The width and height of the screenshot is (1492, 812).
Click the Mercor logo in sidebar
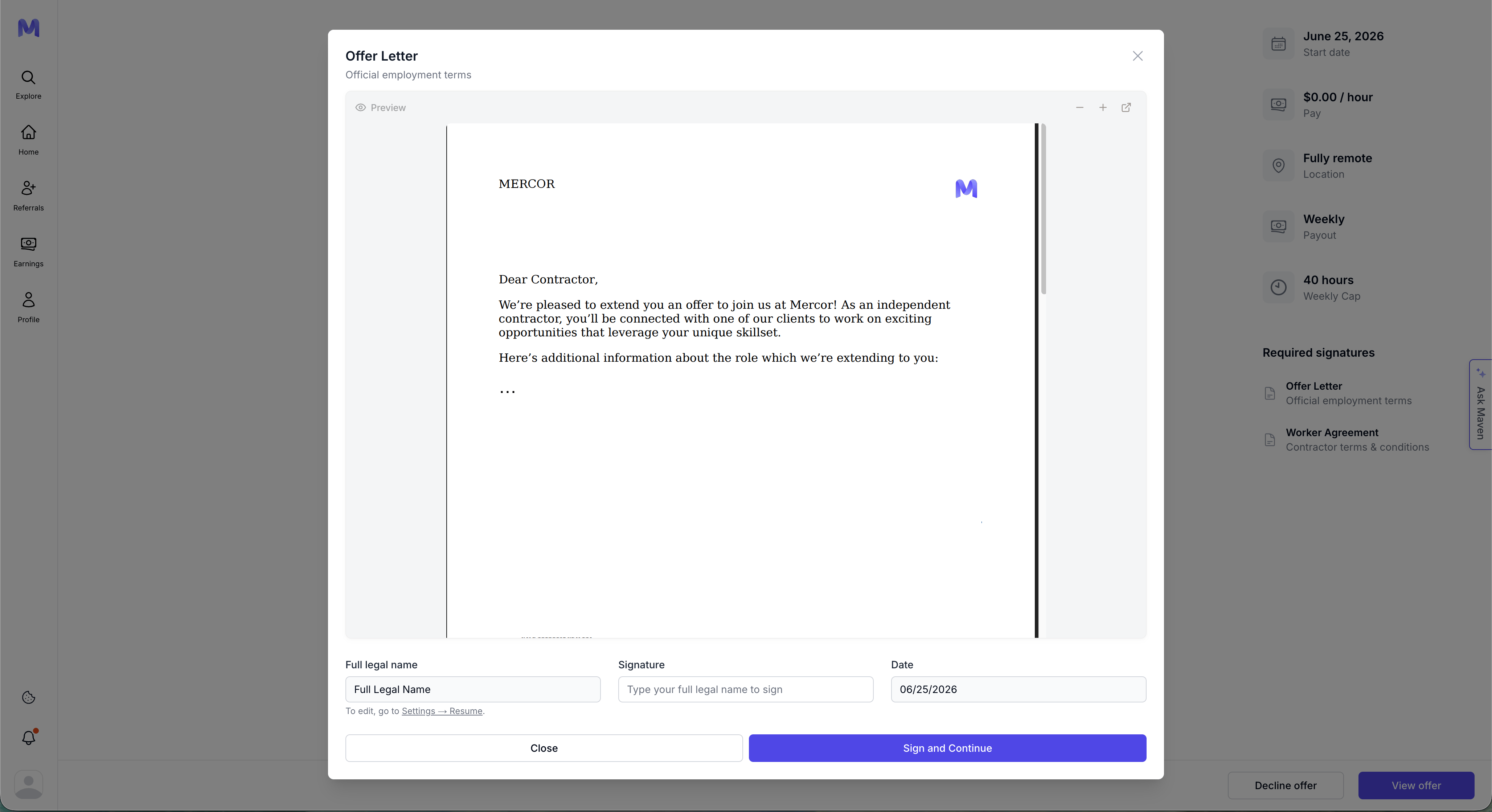point(28,28)
